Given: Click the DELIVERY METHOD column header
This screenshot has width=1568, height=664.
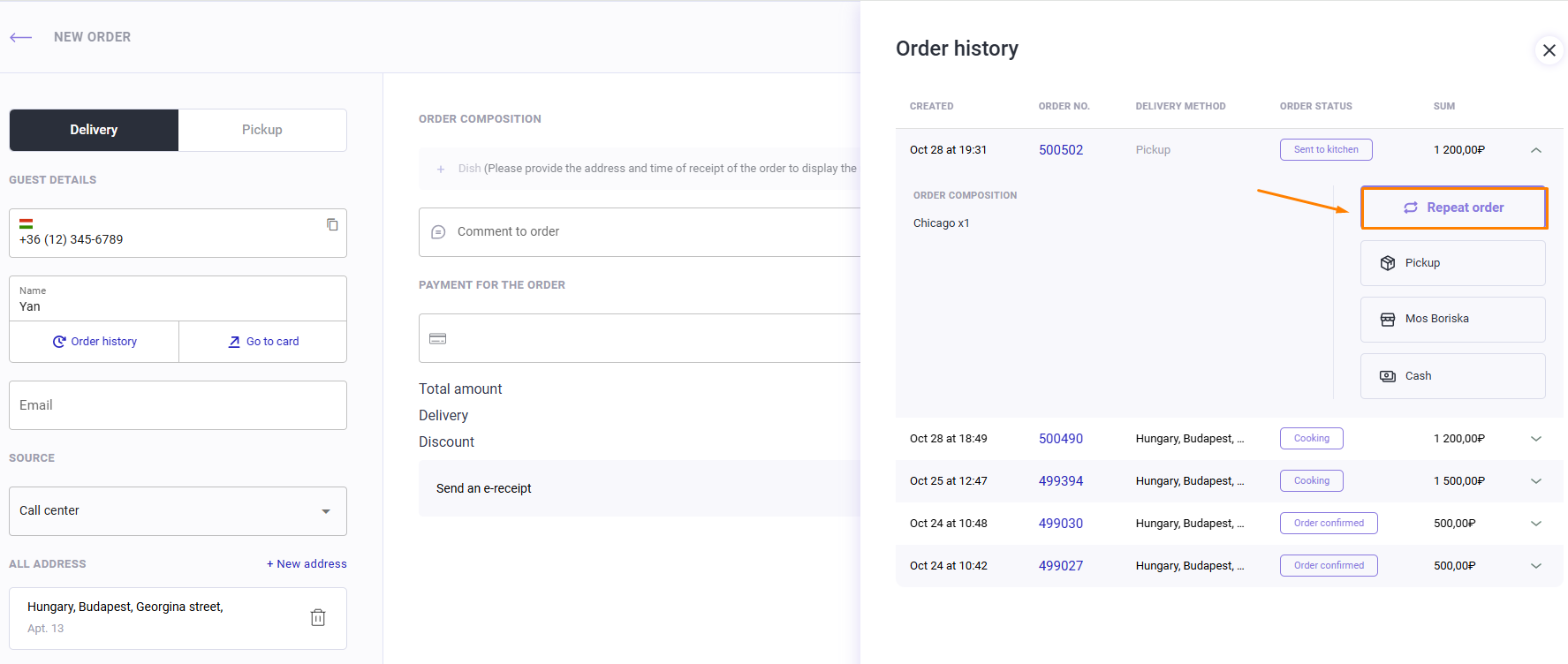Looking at the screenshot, I should pos(1180,106).
